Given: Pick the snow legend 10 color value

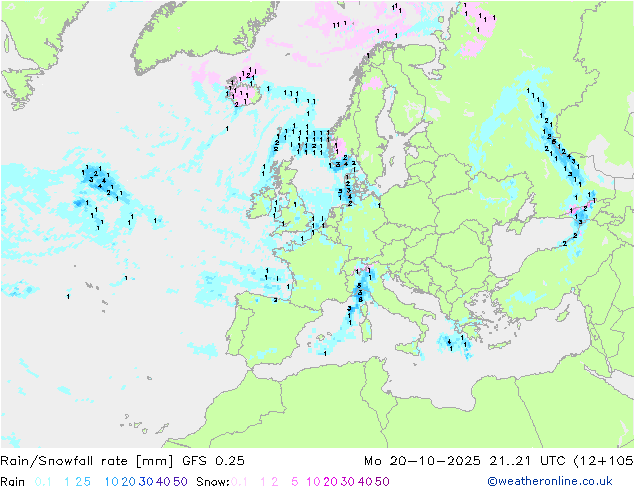Looking at the screenshot, I should (313, 482).
